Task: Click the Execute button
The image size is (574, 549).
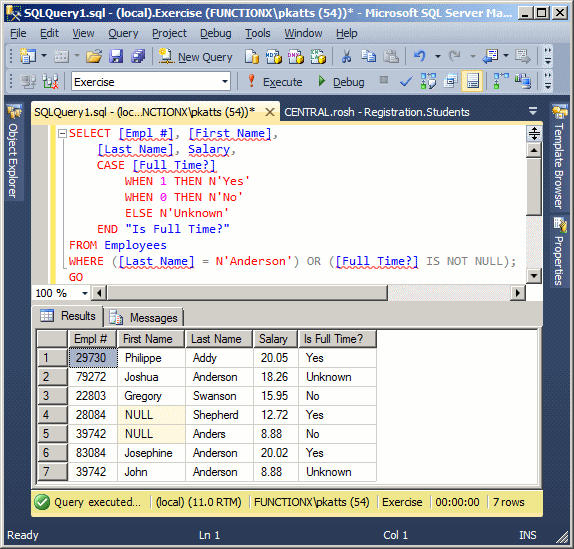Action: [x=274, y=82]
